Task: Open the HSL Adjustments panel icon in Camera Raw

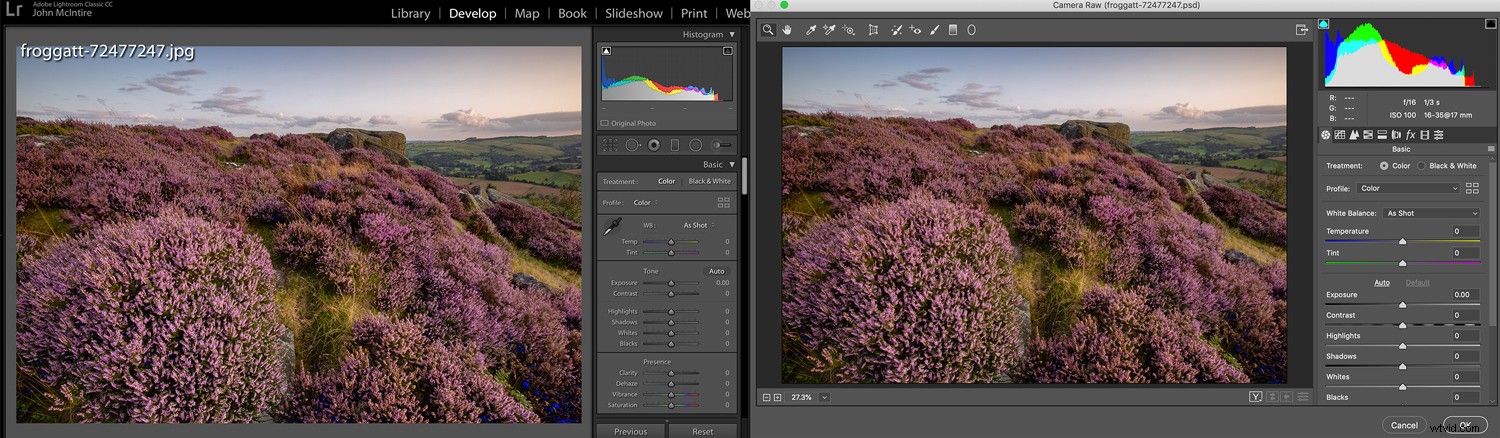Action: [1368, 134]
